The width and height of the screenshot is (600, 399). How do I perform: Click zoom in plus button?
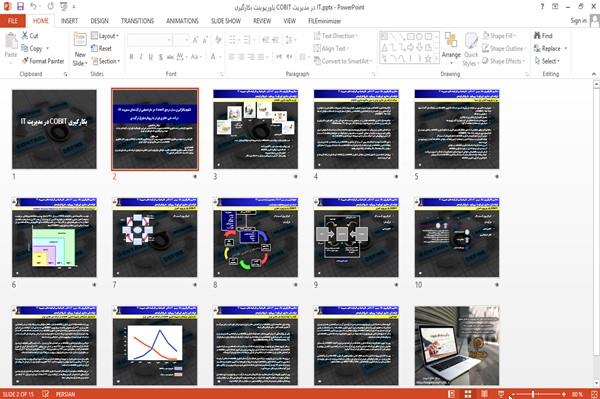pos(564,394)
